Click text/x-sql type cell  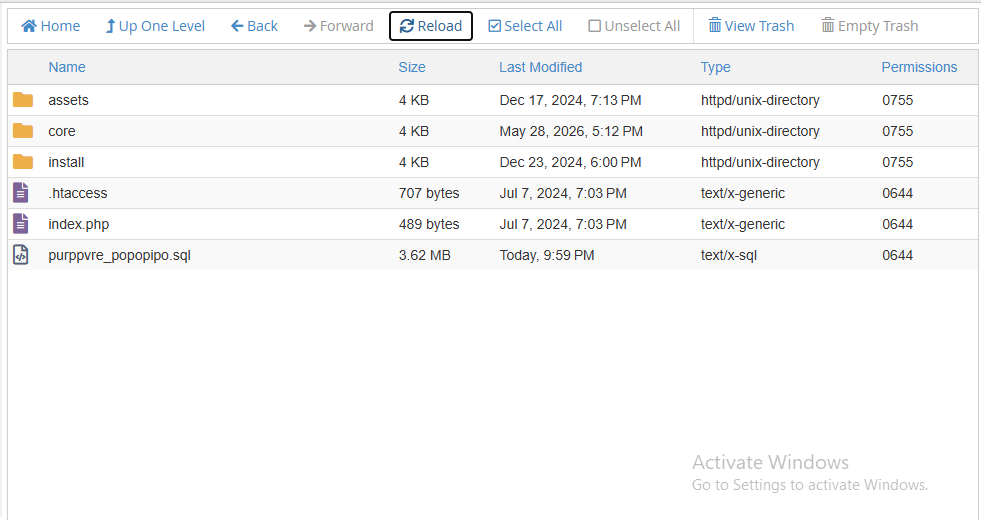click(728, 255)
